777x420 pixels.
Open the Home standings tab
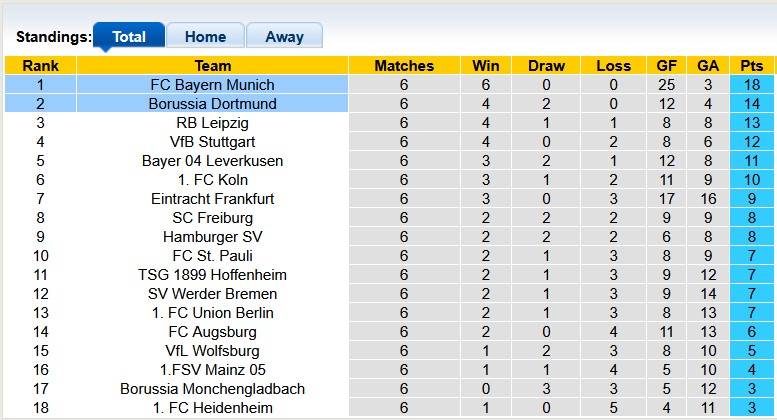[x=204, y=37]
